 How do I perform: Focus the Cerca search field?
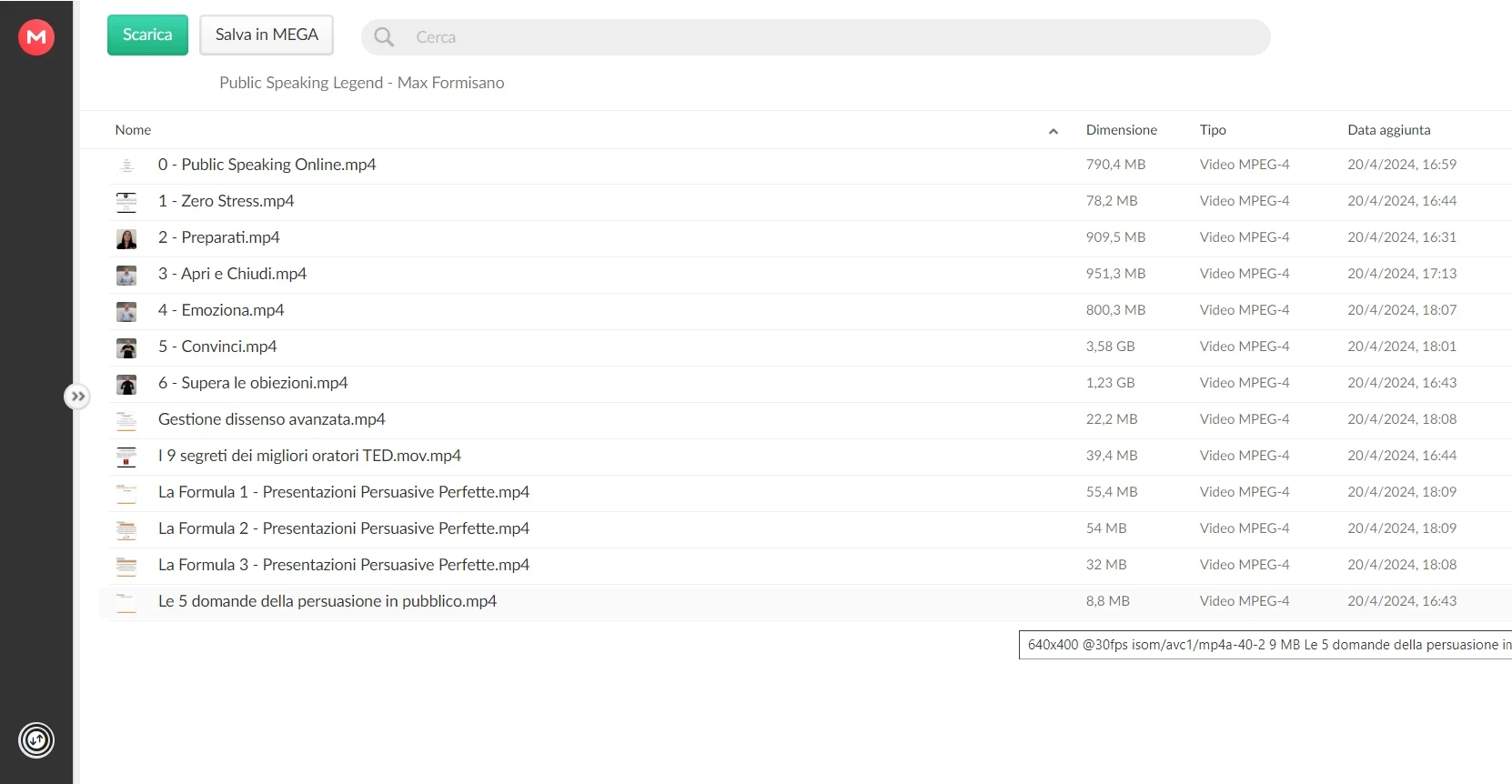point(815,37)
